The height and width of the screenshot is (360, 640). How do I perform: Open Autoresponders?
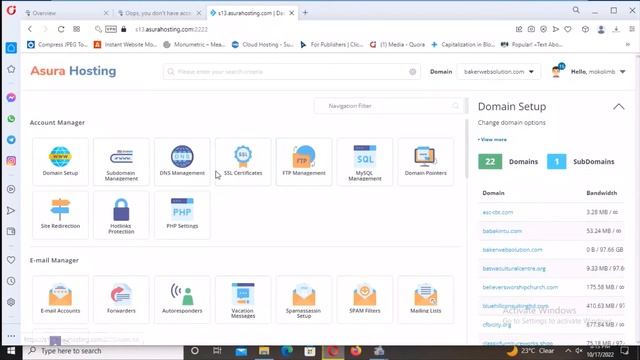click(182, 299)
